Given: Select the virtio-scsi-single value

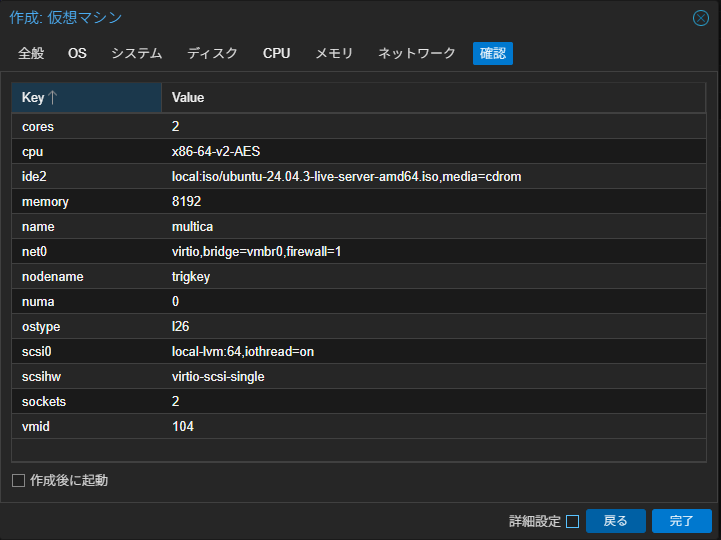Looking at the screenshot, I should [x=218, y=377].
